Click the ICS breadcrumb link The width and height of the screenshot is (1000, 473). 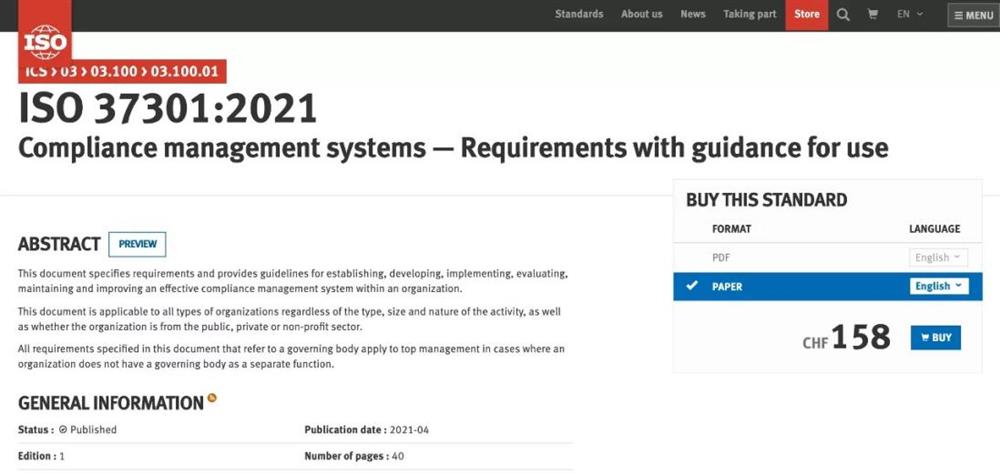(x=36, y=71)
